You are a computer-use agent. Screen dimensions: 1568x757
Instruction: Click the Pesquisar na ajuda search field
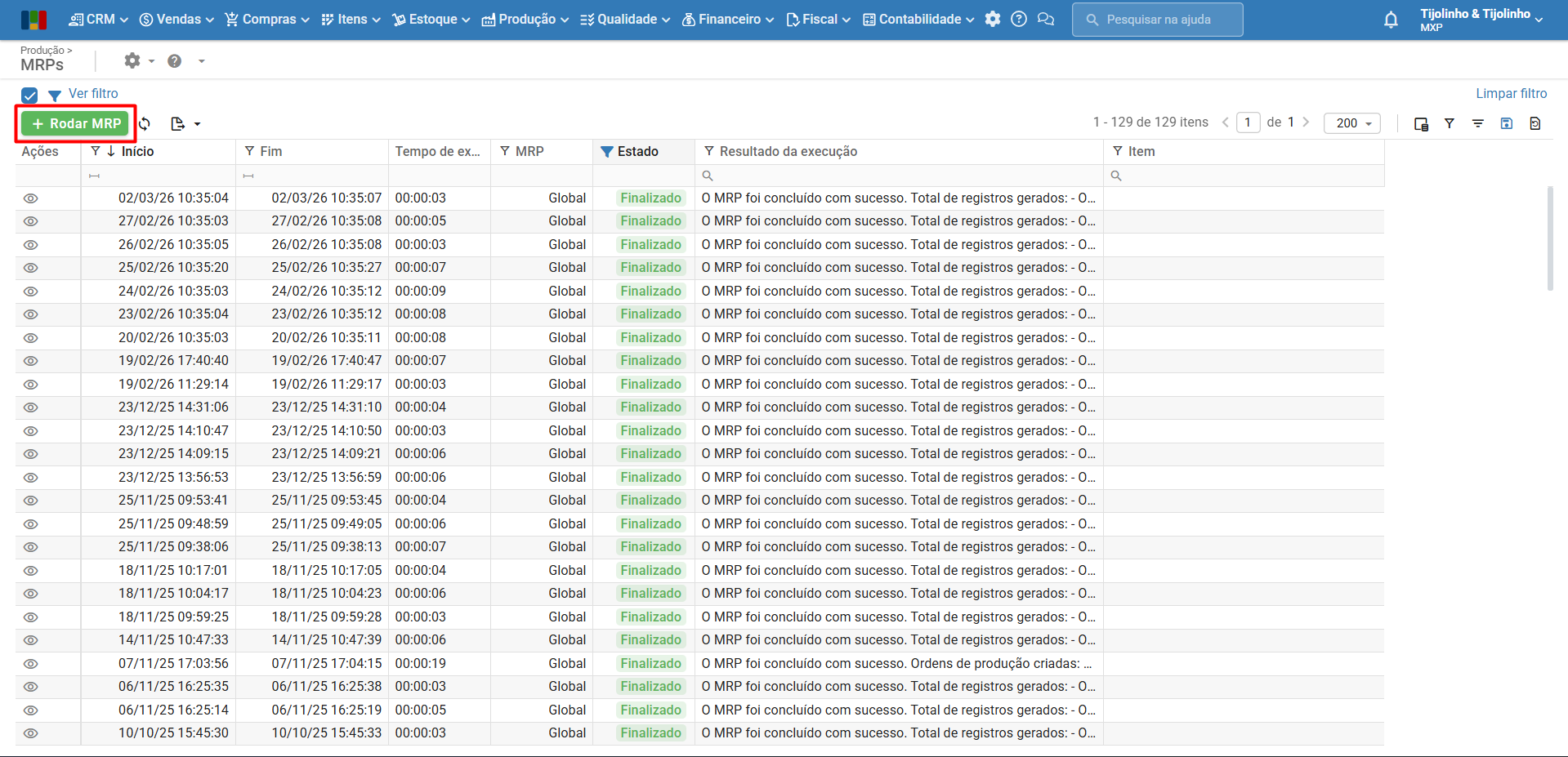point(1157,20)
